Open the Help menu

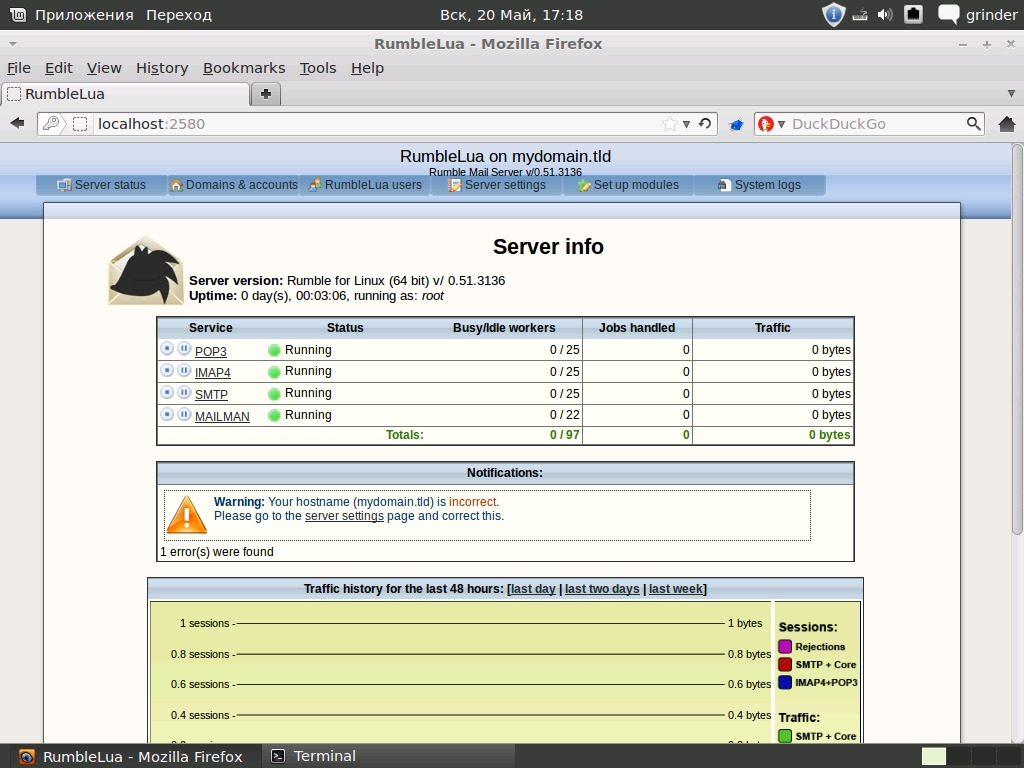click(x=367, y=68)
